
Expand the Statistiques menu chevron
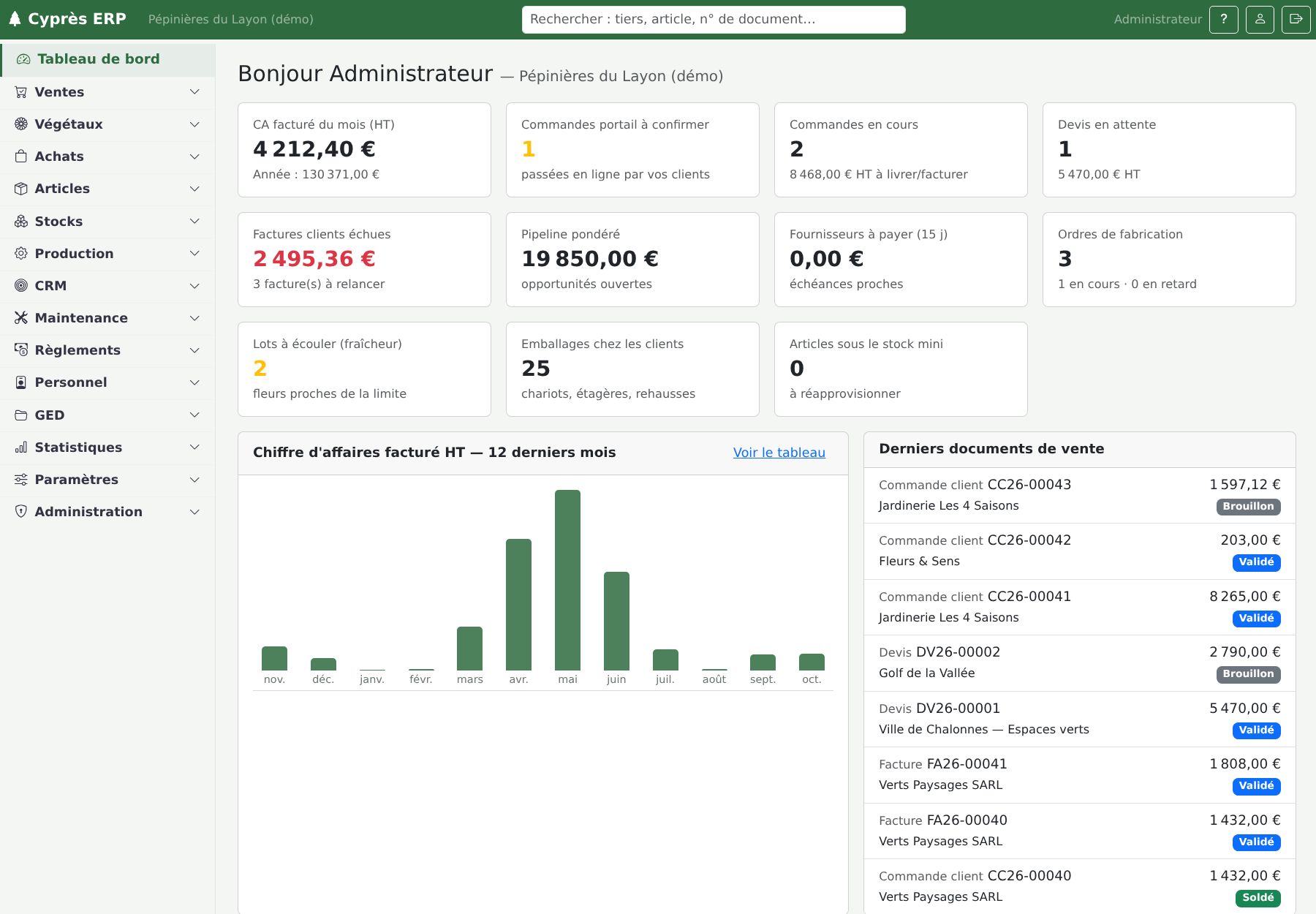[x=194, y=447]
